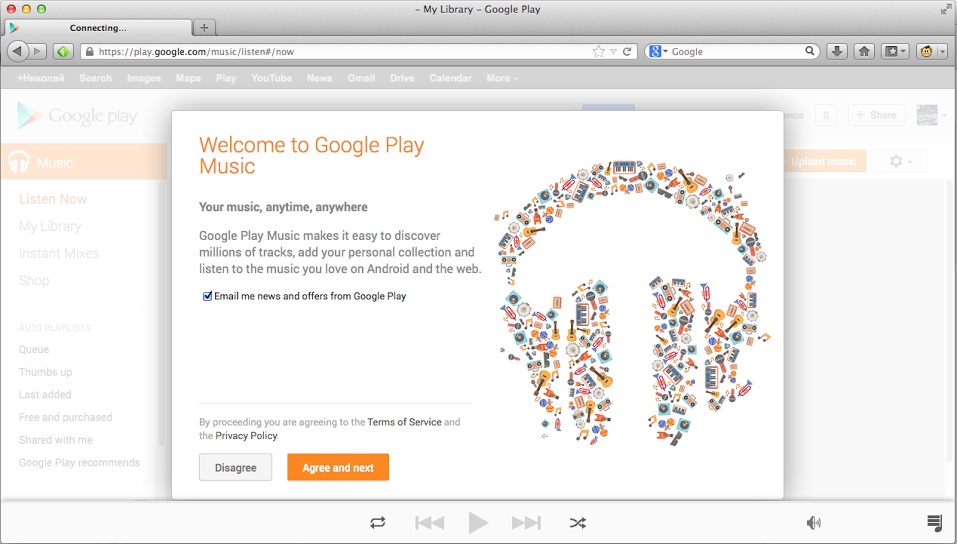This screenshot has height=544, width=957.
Task: Open the Privacy Policy link
Action: [246, 436]
